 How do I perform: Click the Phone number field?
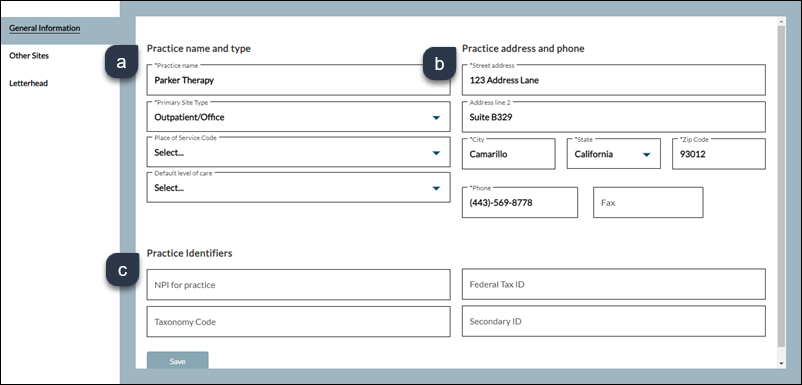pos(520,202)
